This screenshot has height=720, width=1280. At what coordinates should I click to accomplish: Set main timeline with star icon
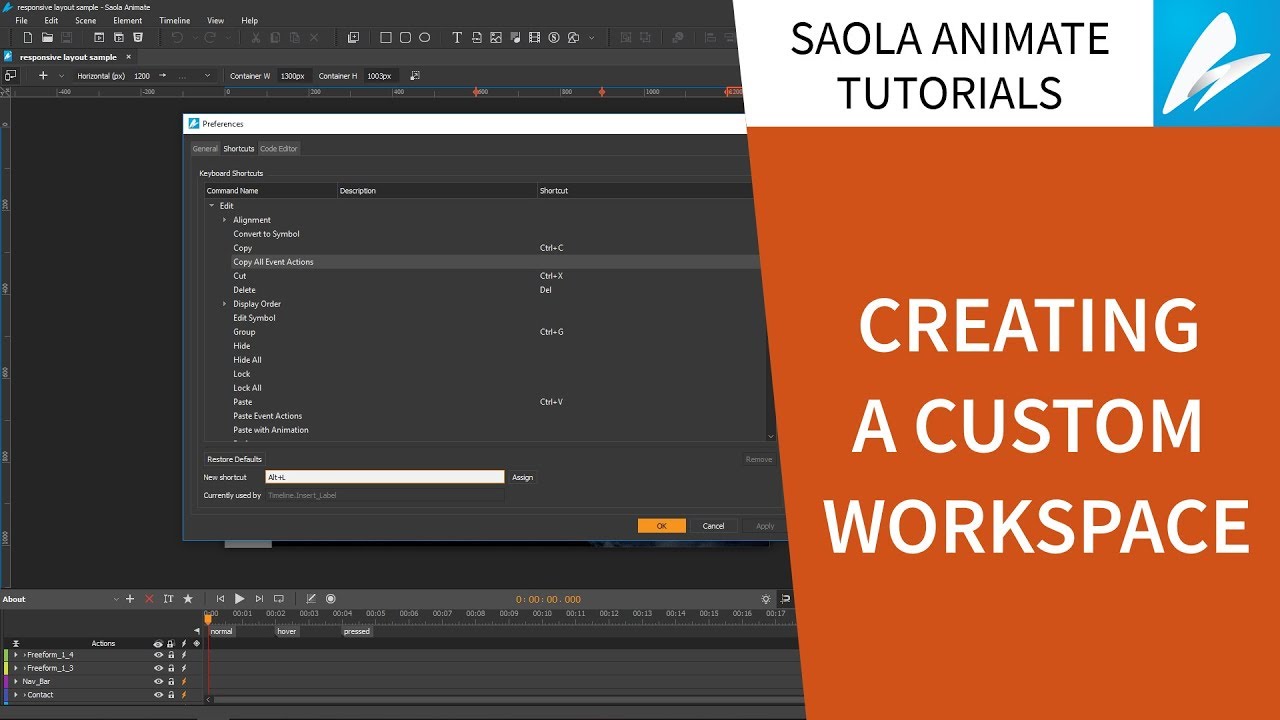pos(188,599)
